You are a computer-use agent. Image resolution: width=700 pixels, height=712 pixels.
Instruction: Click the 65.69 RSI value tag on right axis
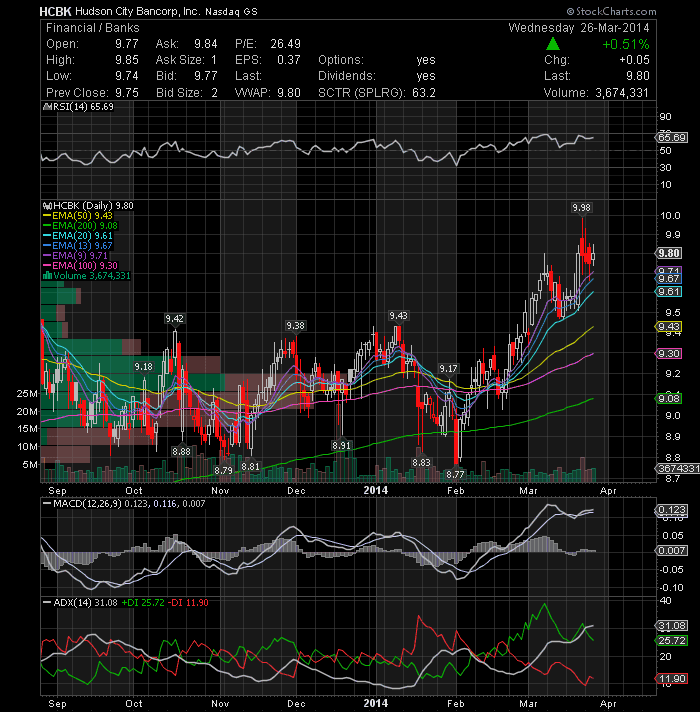coord(672,138)
